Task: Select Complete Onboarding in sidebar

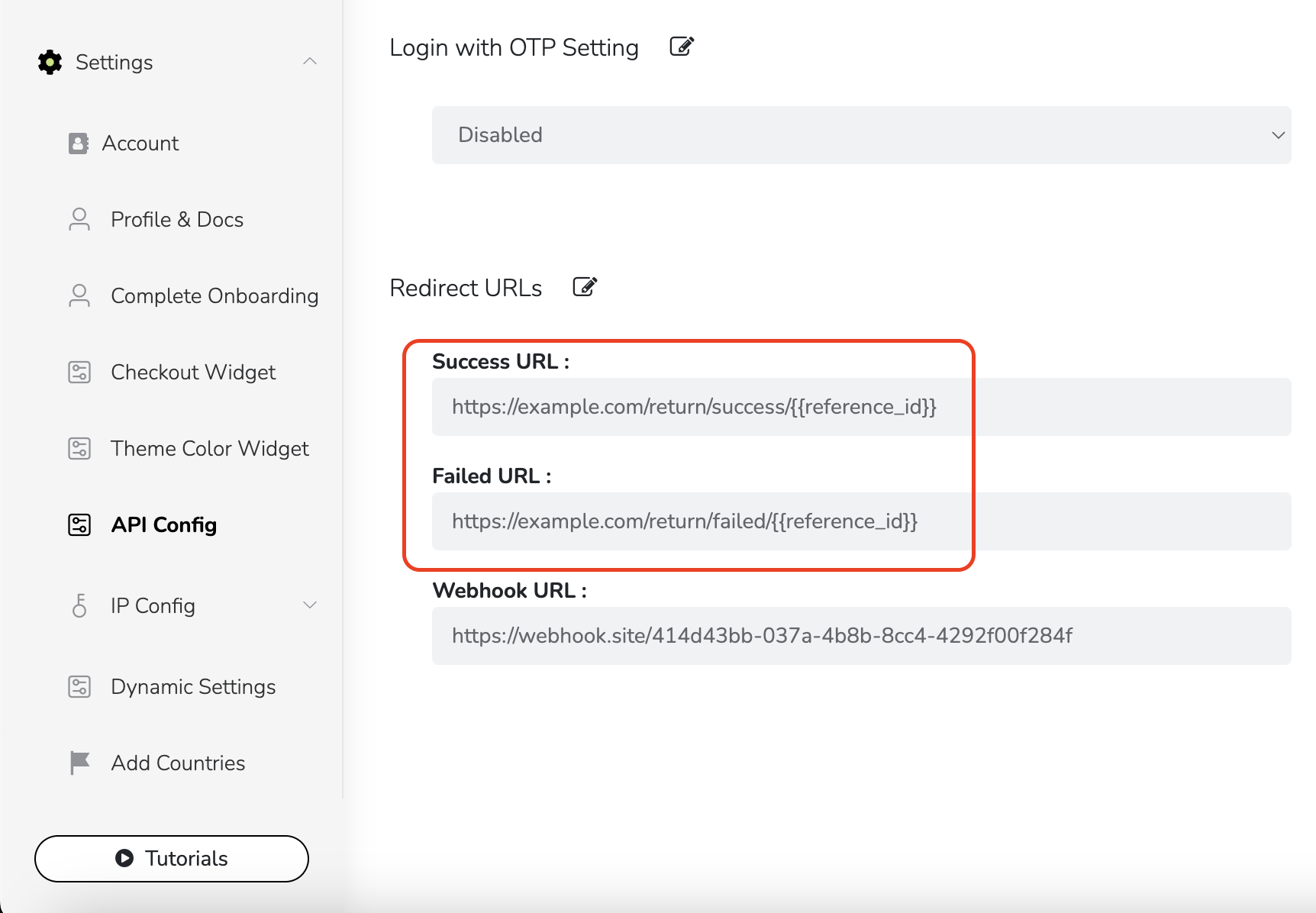Action: click(214, 296)
